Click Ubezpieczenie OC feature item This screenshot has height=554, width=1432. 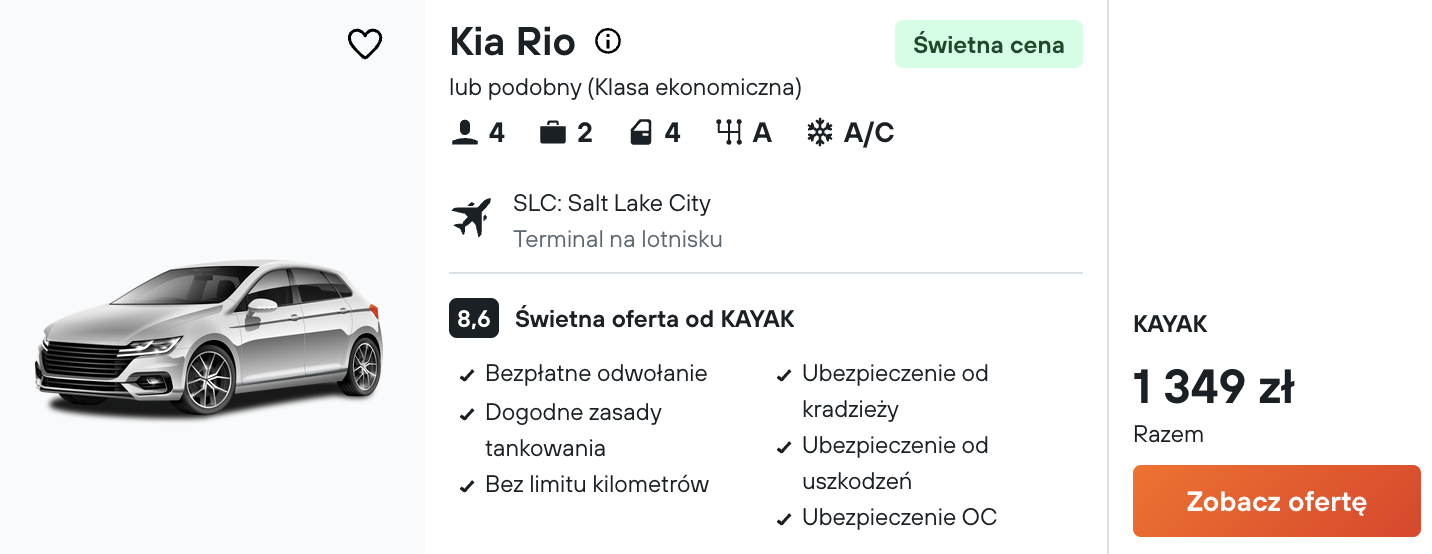(x=887, y=518)
